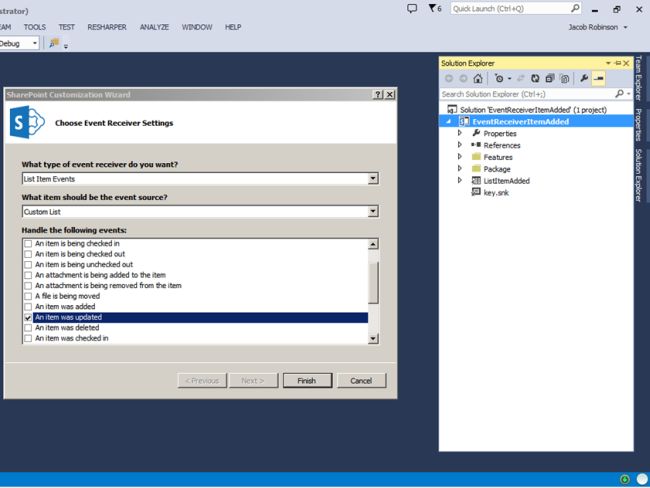Open the TEST menu

tap(66, 27)
